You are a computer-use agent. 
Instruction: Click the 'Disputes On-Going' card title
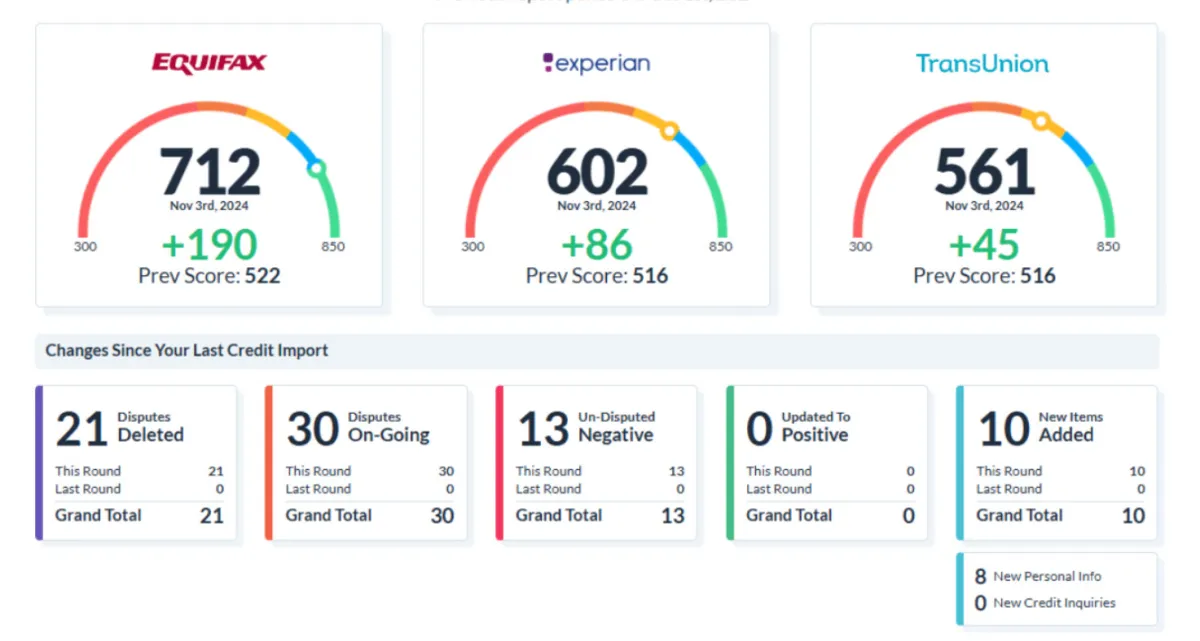click(x=388, y=427)
